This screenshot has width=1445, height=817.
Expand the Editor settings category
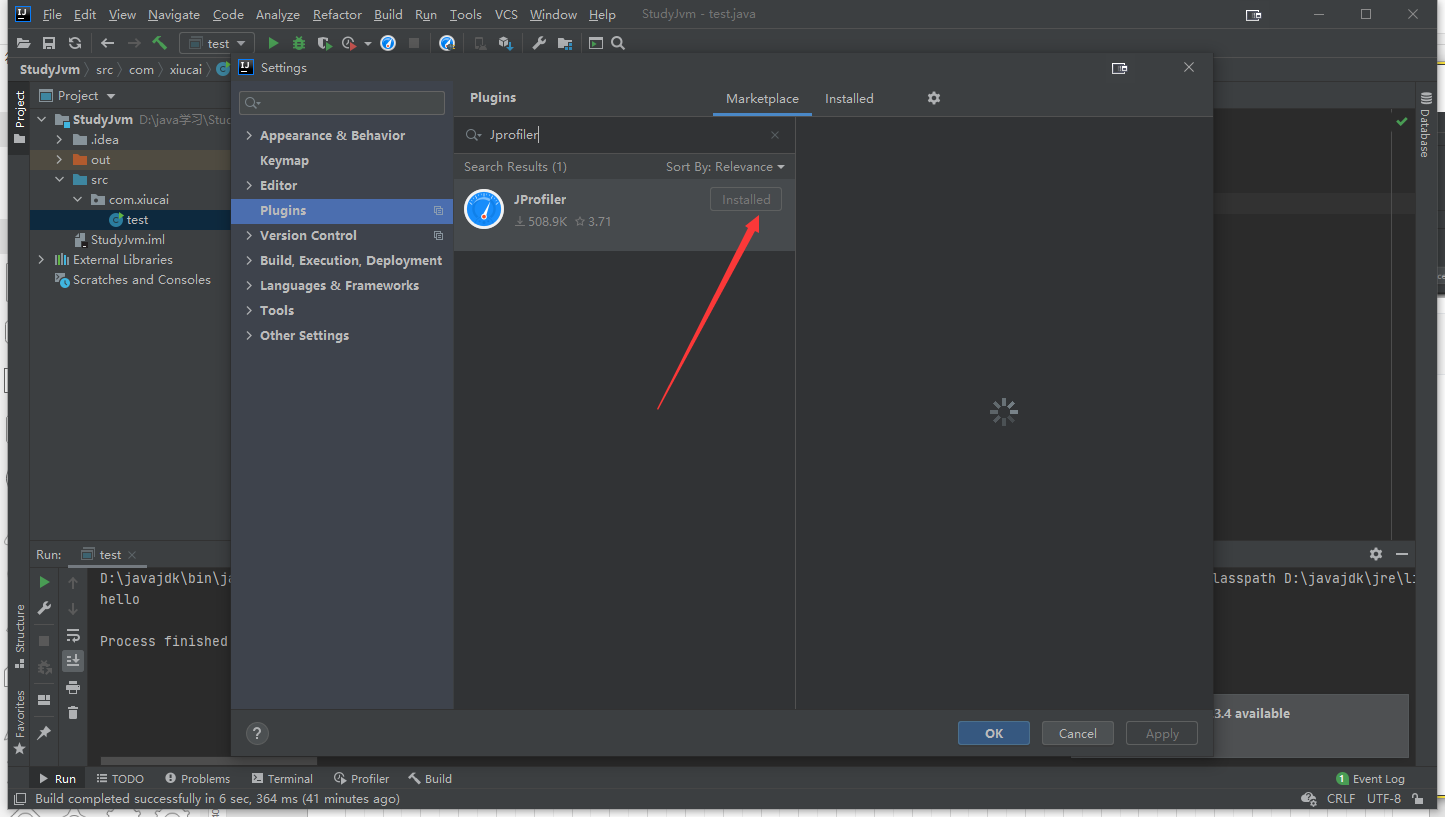[x=249, y=185]
